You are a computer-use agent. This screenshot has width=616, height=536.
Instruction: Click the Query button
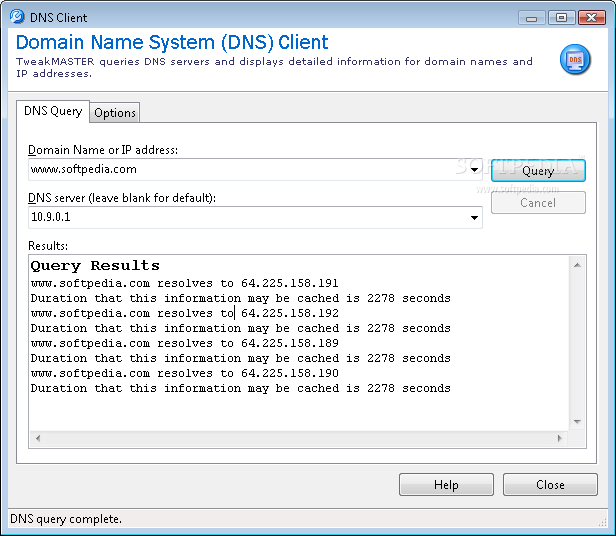click(538, 171)
